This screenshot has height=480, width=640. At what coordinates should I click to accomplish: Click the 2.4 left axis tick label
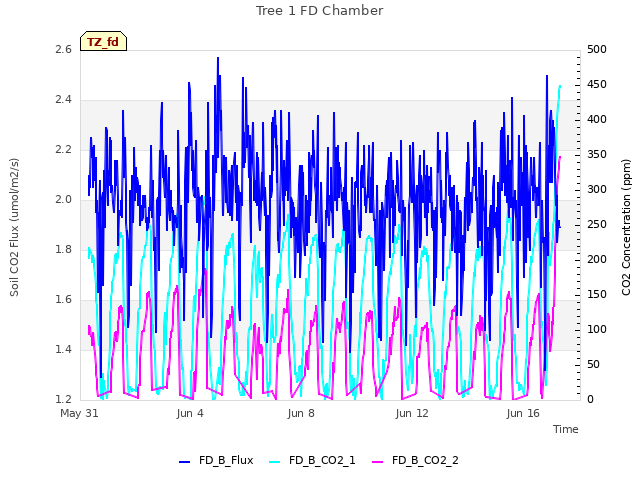[x=64, y=100]
